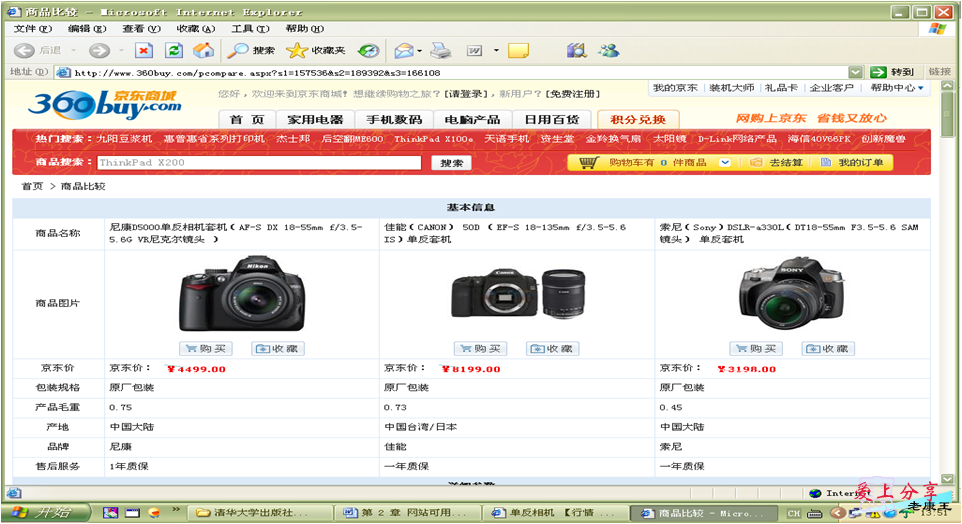Open the Mail envelope toolbar icon

[404, 51]
